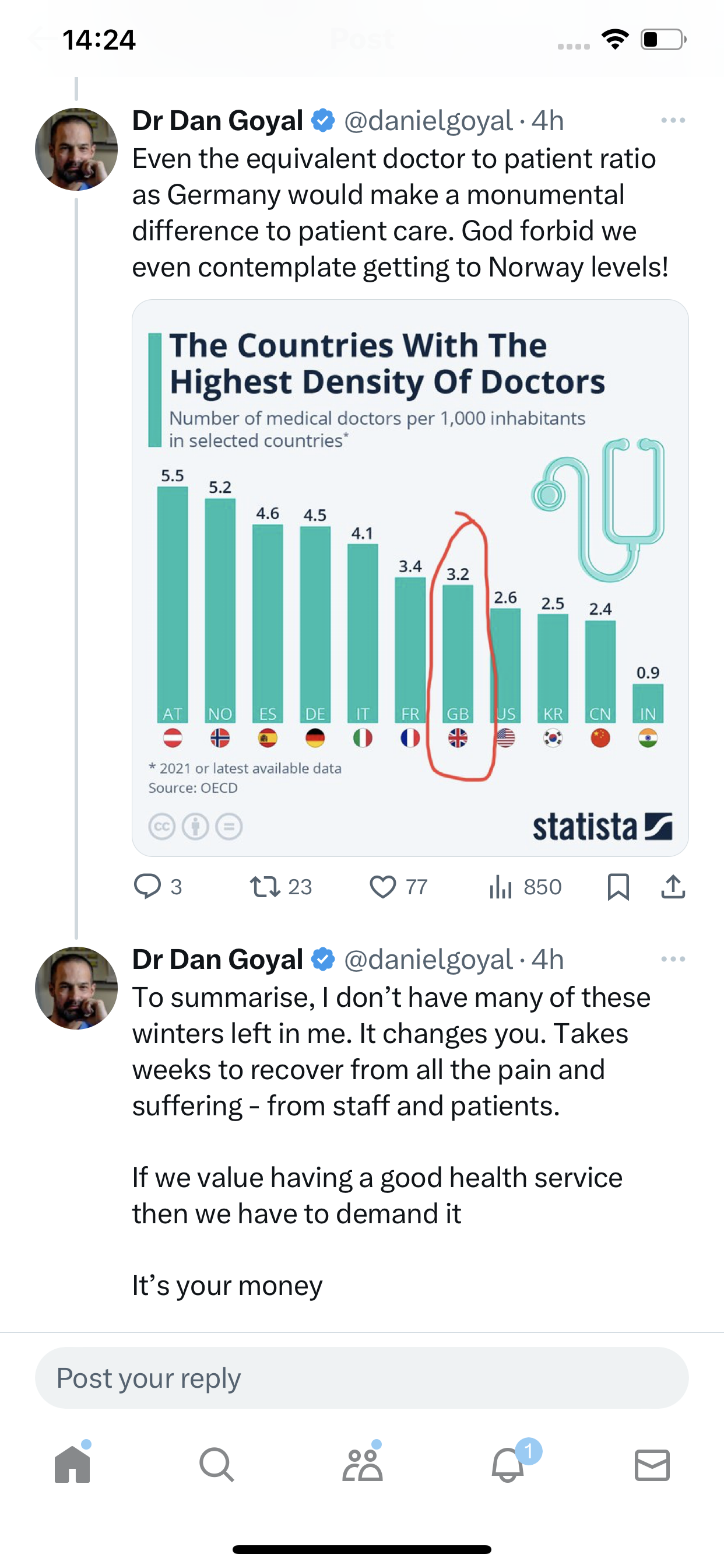Open more options for the first tweet

coord(673,121)
